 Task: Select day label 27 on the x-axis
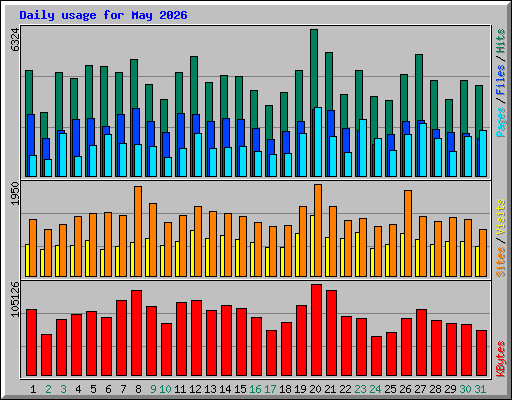tap(420, 389)
